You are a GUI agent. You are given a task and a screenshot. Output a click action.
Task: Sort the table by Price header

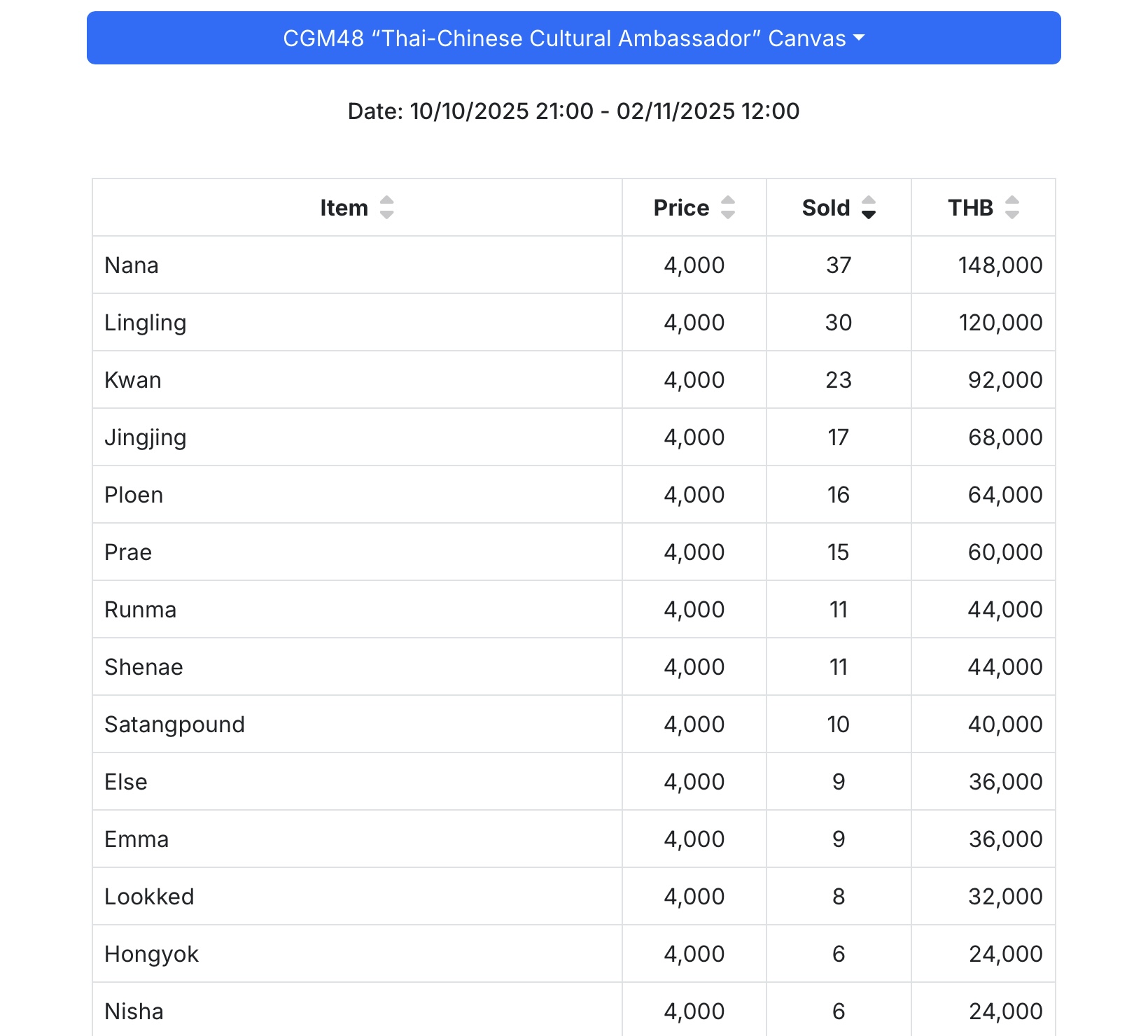pyautogui.click(x=681, y=208)
